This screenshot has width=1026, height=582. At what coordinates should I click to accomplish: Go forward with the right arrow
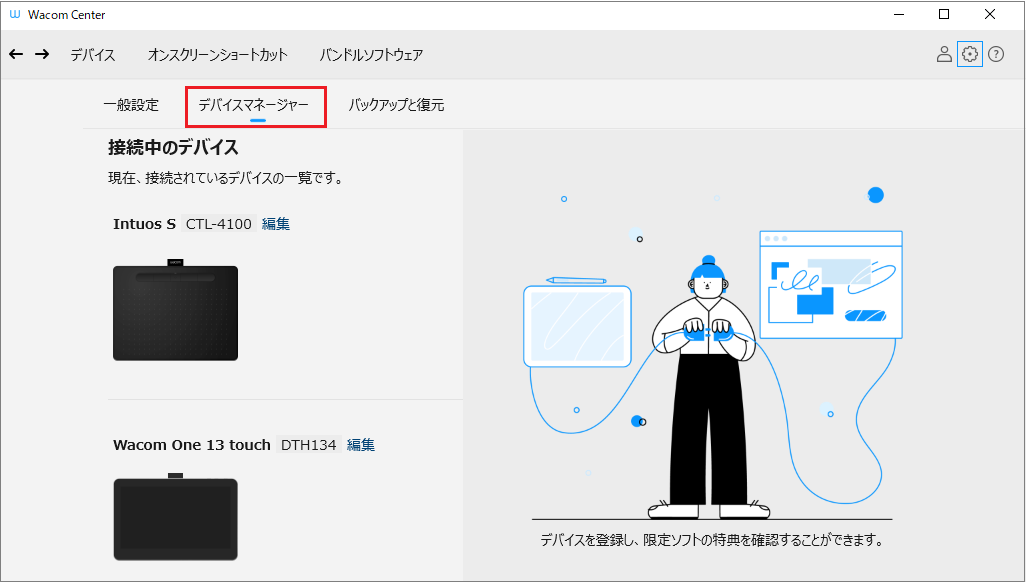42,54
